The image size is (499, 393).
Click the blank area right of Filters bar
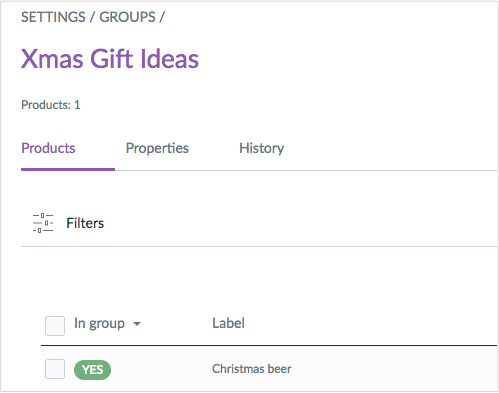[x=300, y=223]
